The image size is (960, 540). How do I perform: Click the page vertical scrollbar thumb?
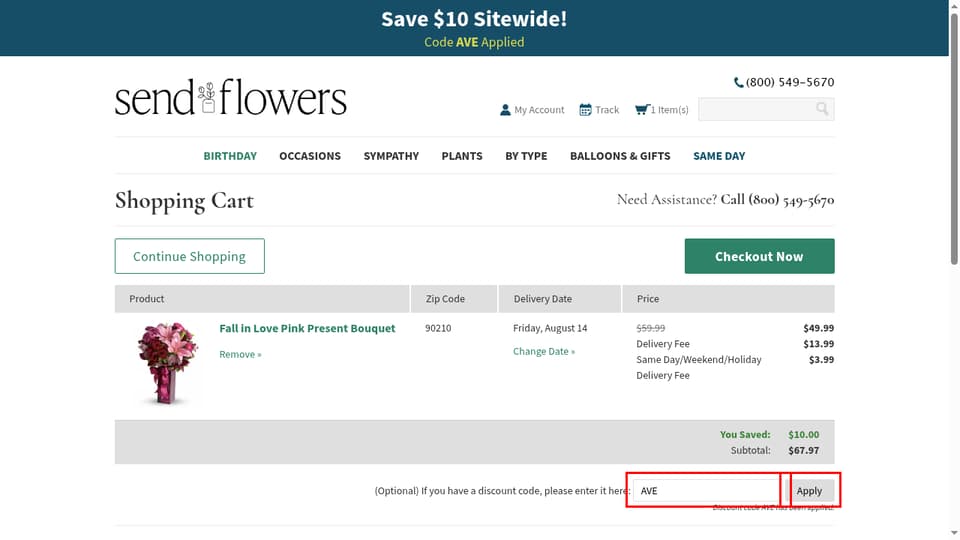(954, 140)
